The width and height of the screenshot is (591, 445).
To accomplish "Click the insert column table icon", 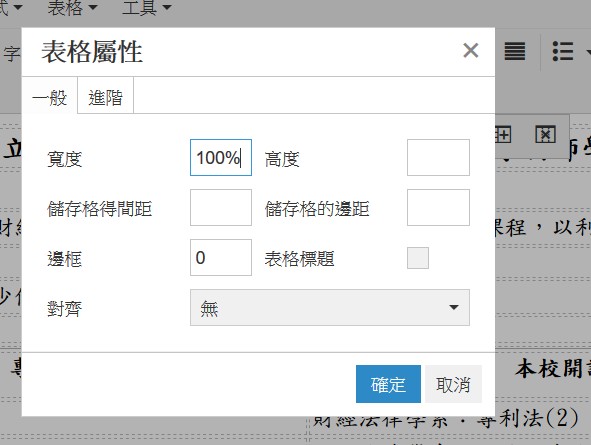I will pos(503,135).
